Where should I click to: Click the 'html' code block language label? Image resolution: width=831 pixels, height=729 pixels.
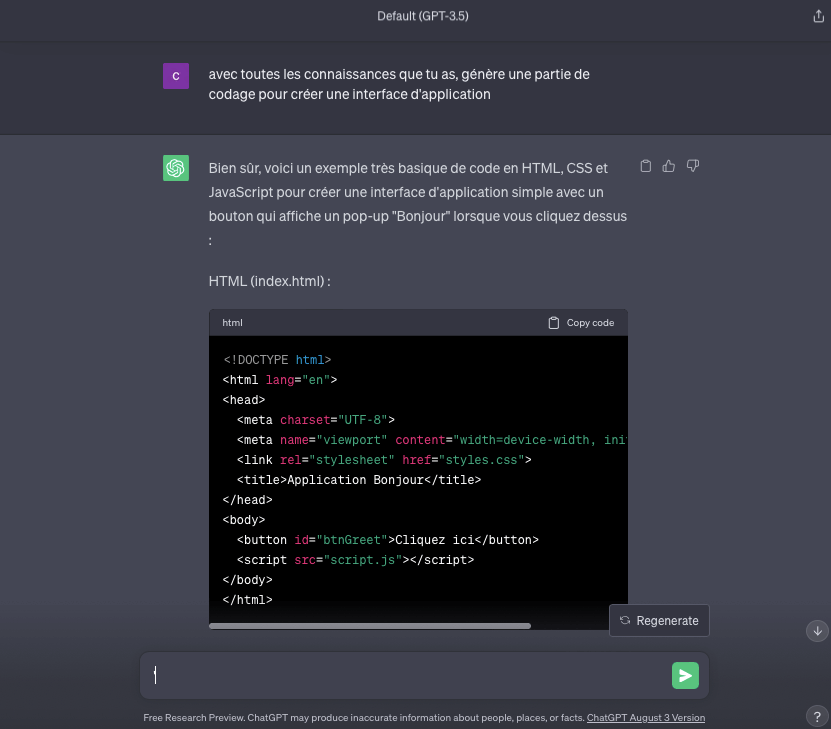(232, 323)
